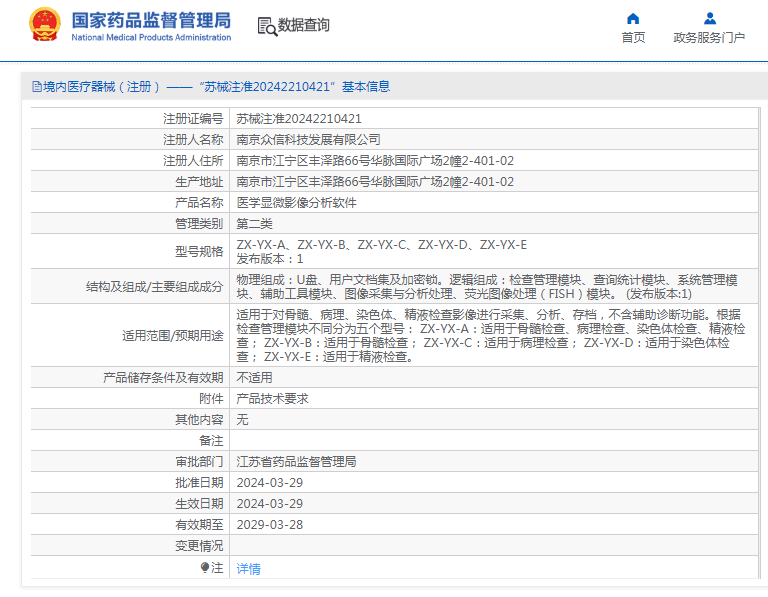Click the 首页 home icon
The image size is (768, 597).
pyautogui.click(x=633, y=19)
